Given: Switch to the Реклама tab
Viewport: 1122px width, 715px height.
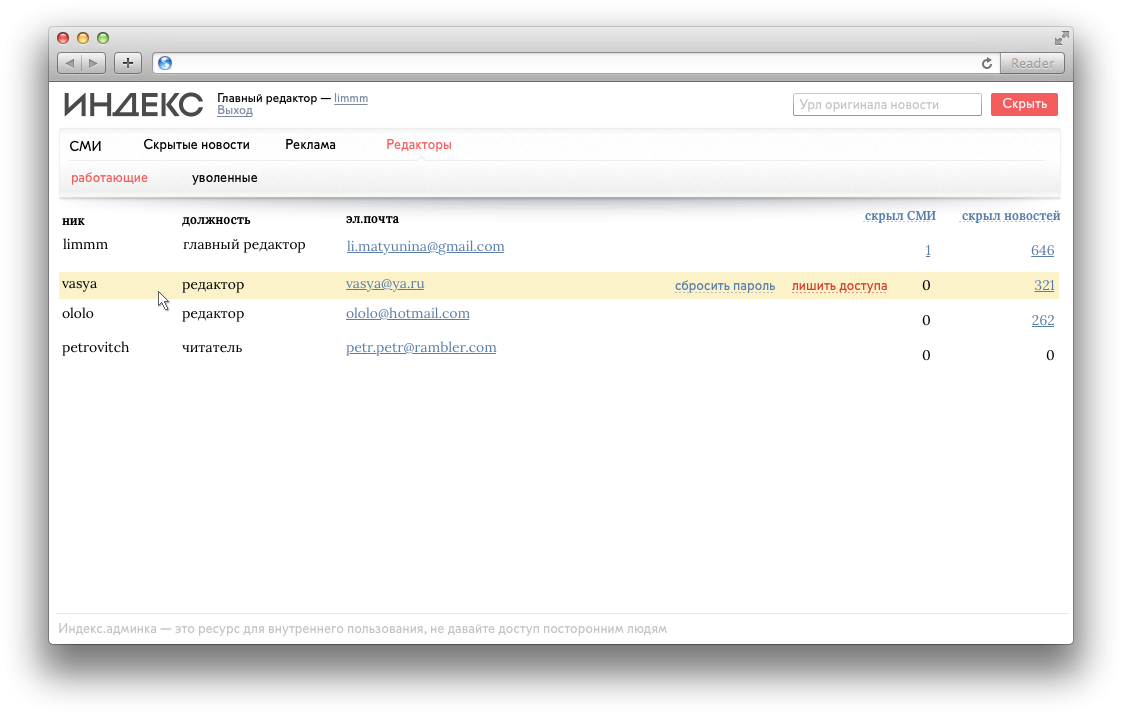Looking at the screenshot, I should click(310, 145).
